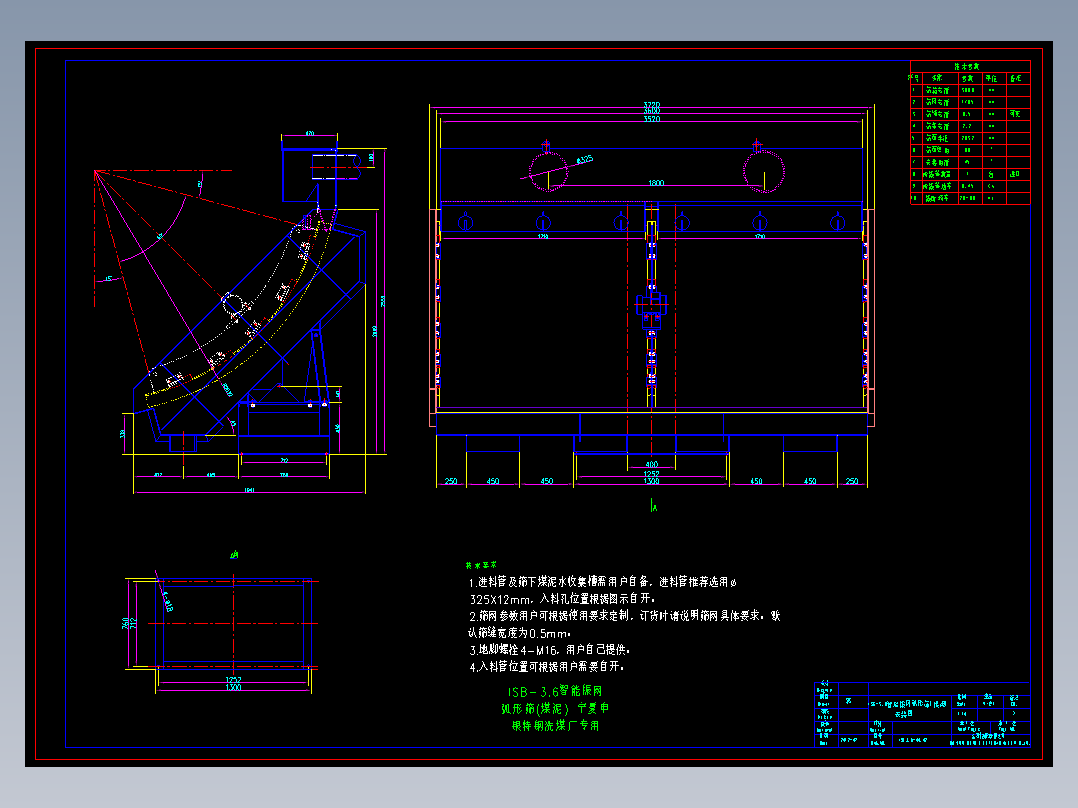Click the 弧形筛(煤泥) 宁夏申 title line

[x=555, y=708]
